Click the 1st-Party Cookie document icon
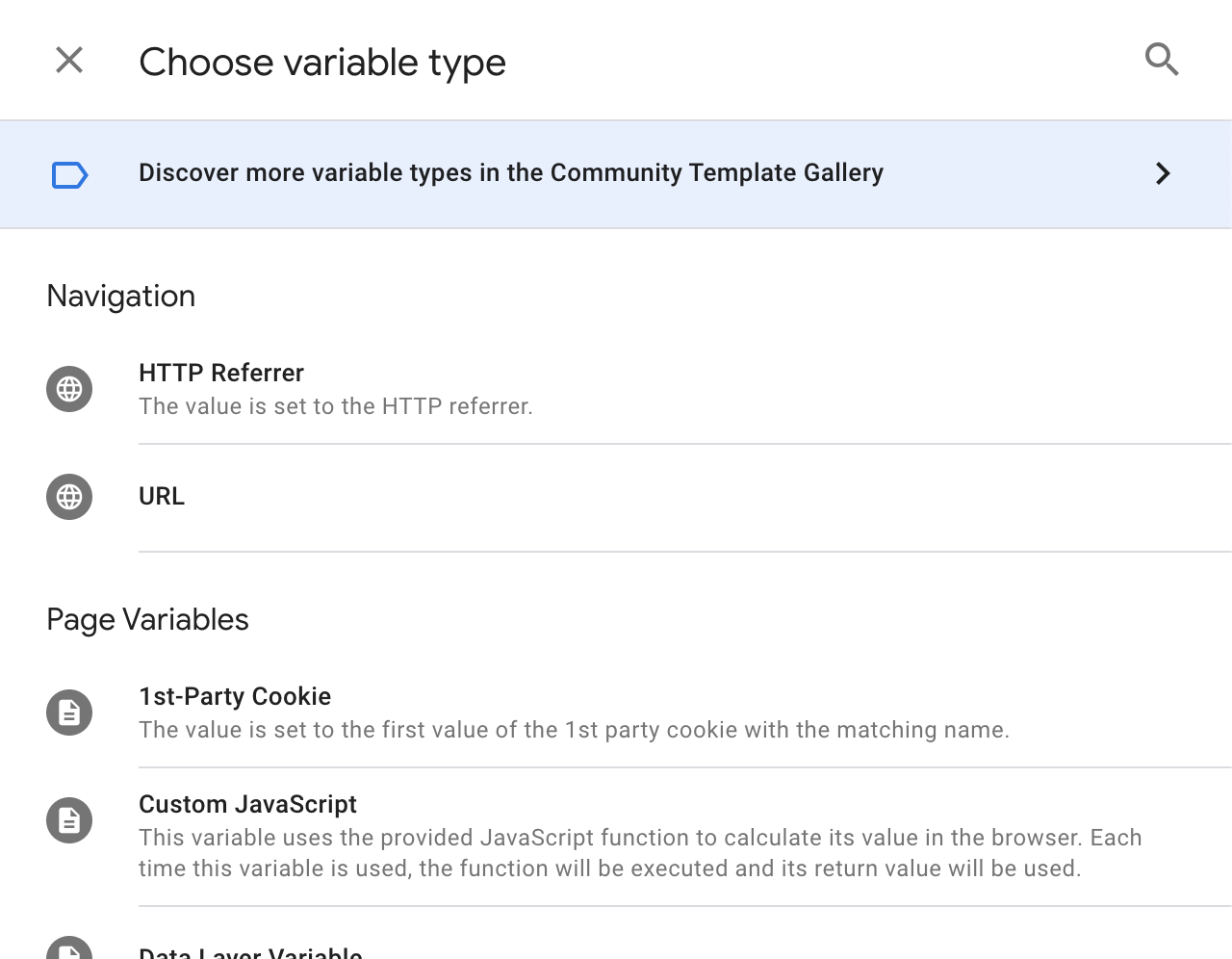 coord(69,713)
